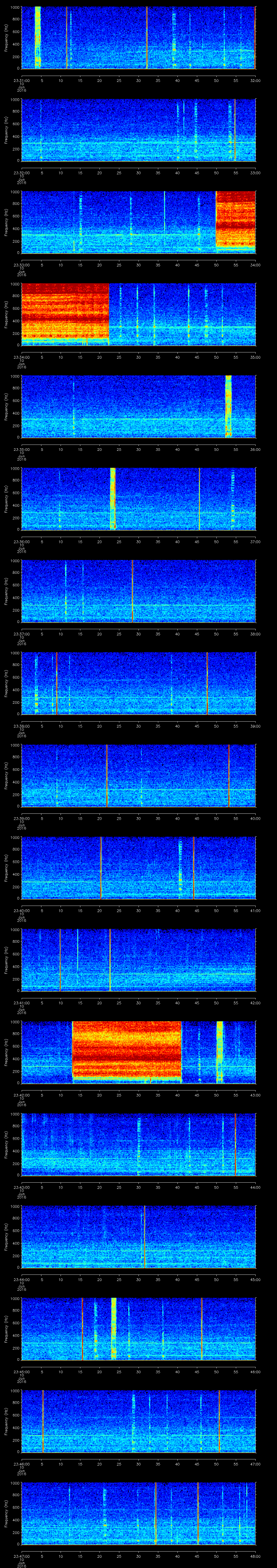
Task: Select the red line near 51 s in 23:46:00 spectrogram
Action: [219, 1421]
